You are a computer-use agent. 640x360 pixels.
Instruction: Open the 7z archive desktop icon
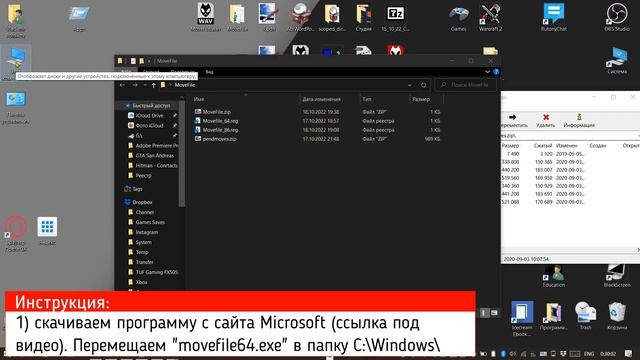click(x=396, y=17)
